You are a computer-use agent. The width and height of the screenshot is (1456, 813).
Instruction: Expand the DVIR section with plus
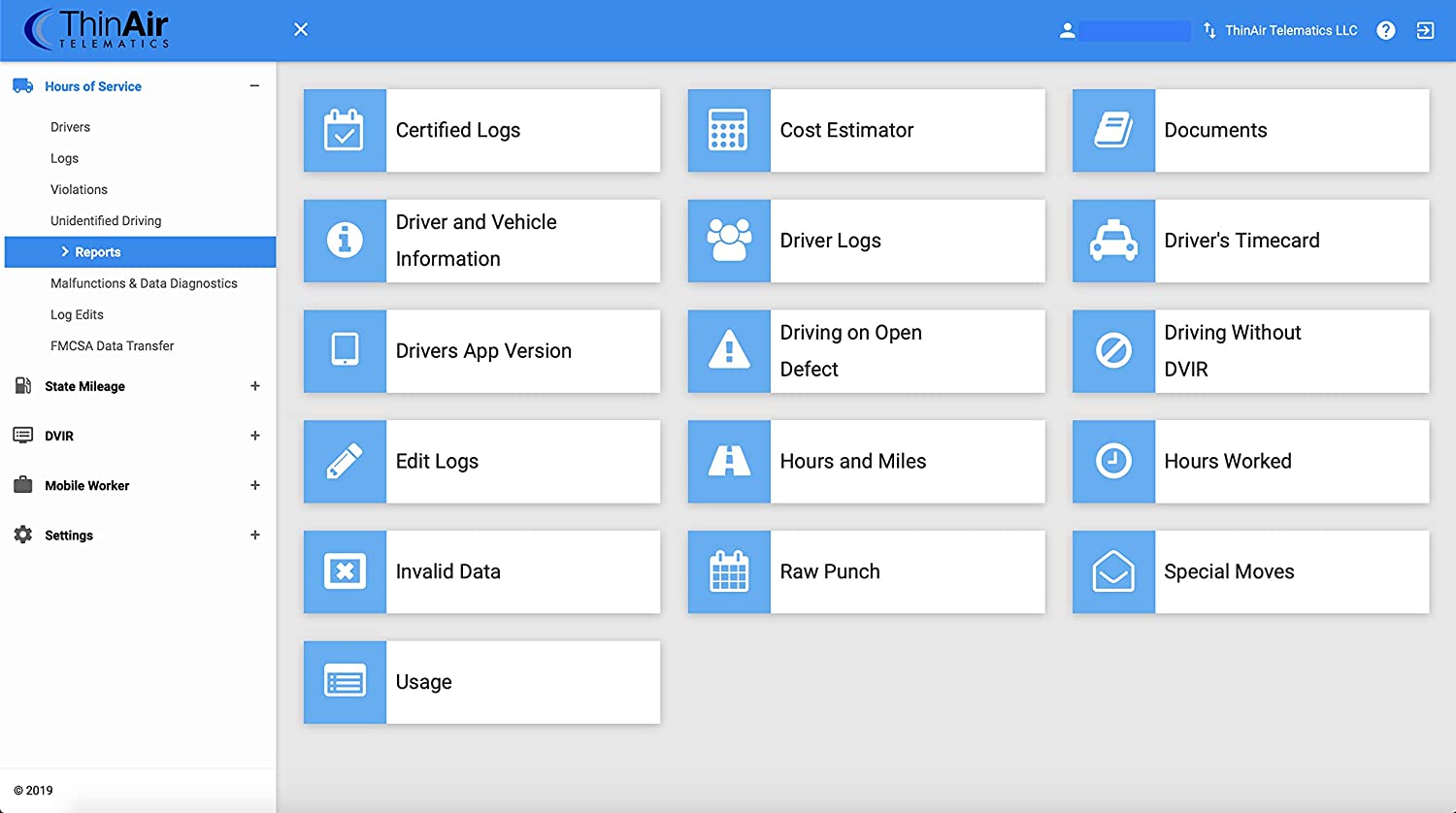(255, 436)
